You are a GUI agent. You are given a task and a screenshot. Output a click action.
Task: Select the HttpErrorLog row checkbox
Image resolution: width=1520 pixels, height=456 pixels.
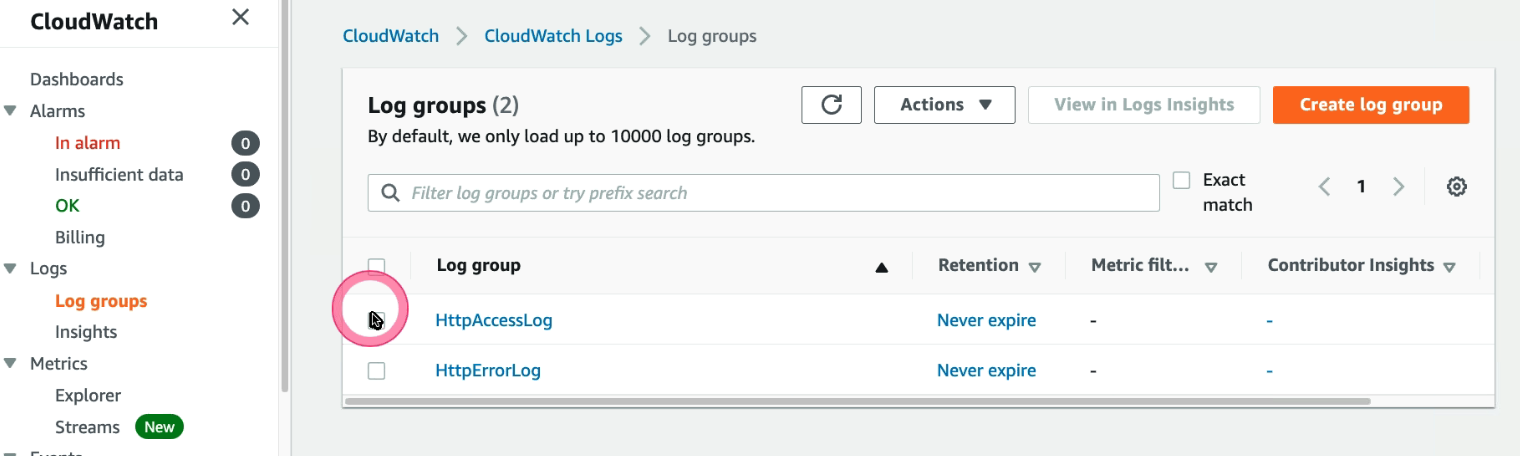click(x=376, y=371)
